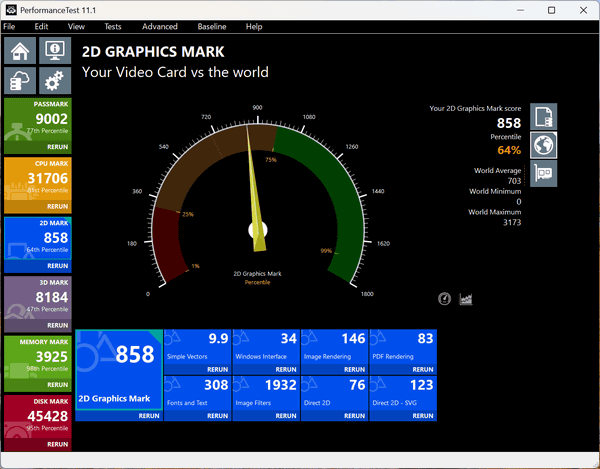Click the cloud baseline database icon
The height and width of the screenshot is (469, 600).
[x=21, y=81]
